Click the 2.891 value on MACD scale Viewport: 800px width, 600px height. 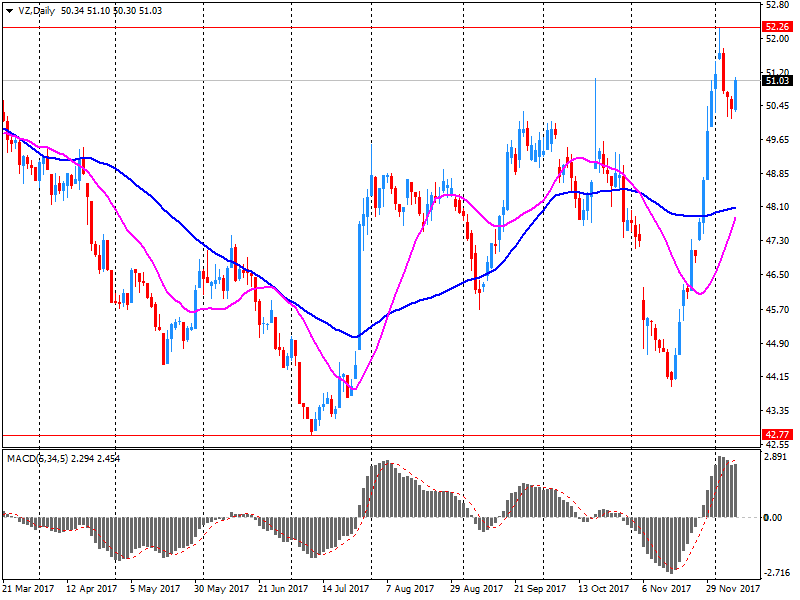pos(775,455)
